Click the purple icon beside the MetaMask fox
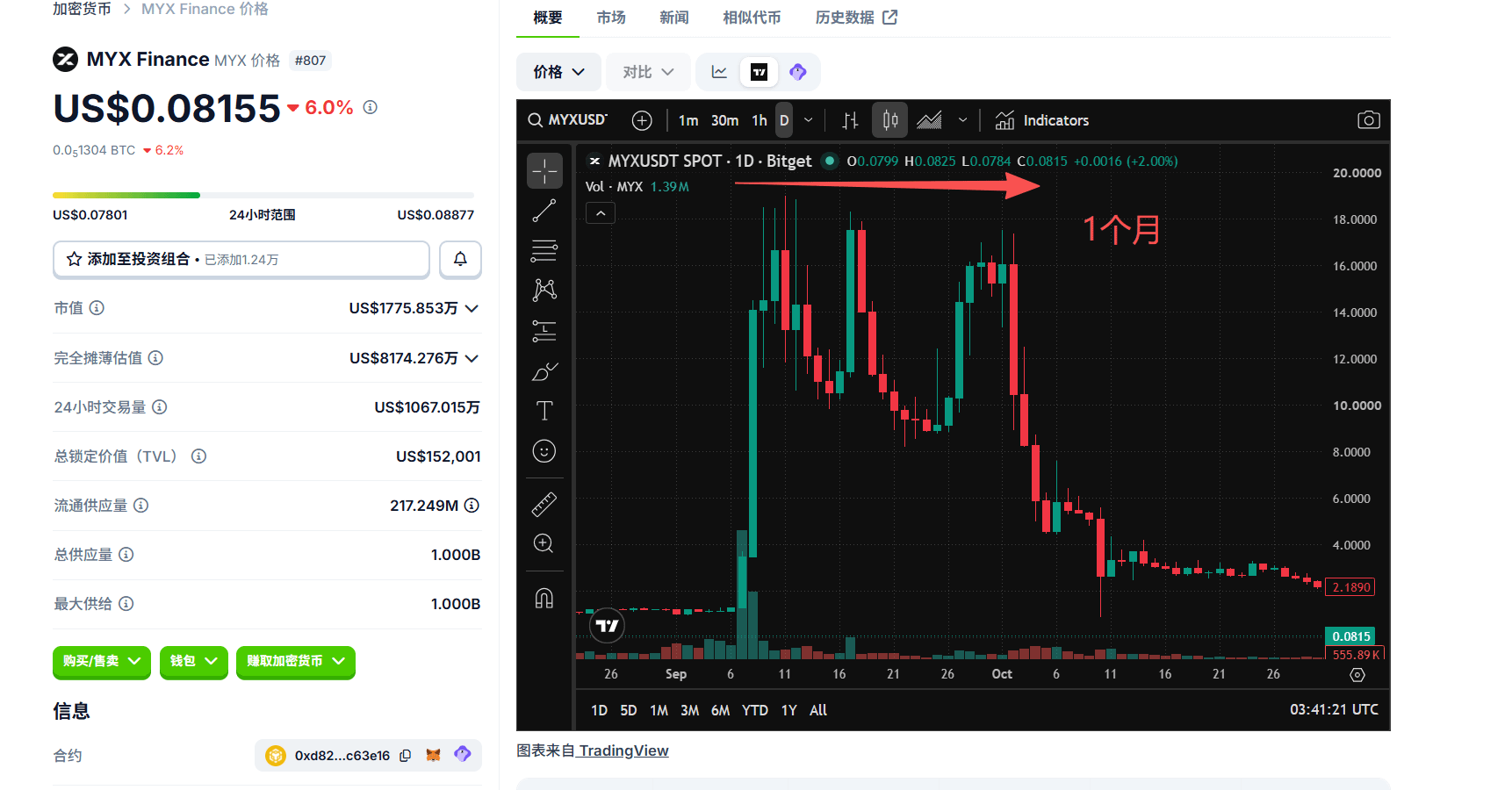1512x790 pixels. [x=463, y=755]
